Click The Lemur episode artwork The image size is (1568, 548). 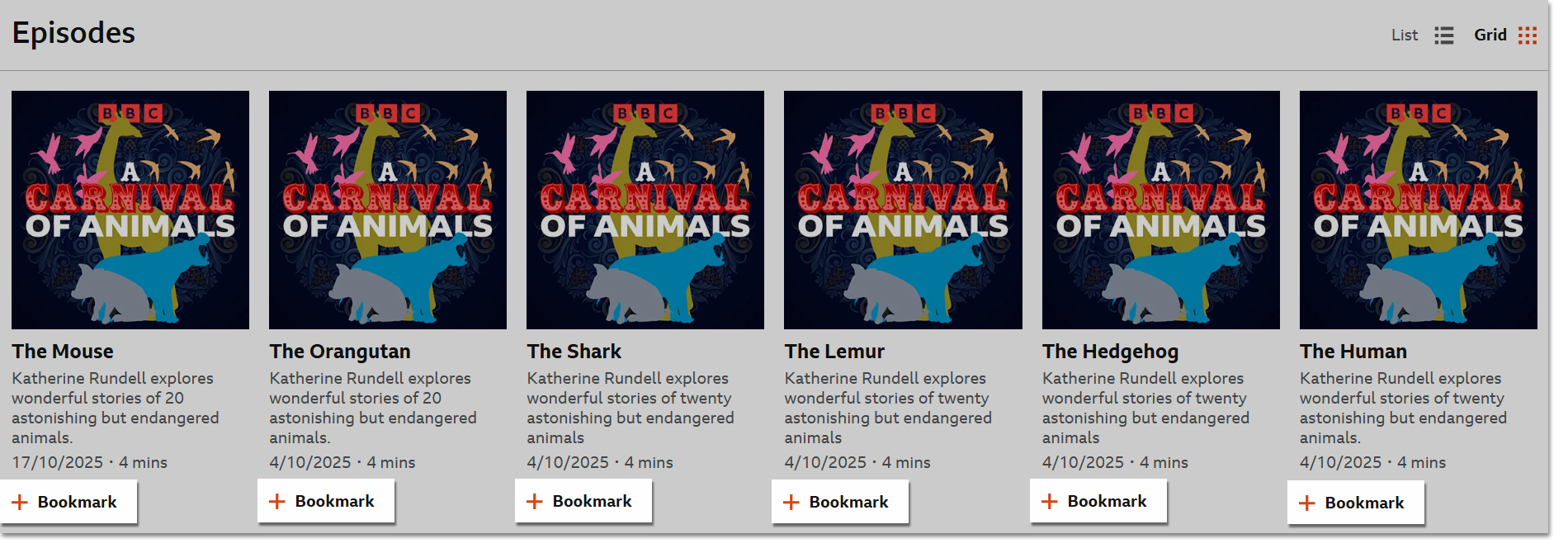pos(903,210)
